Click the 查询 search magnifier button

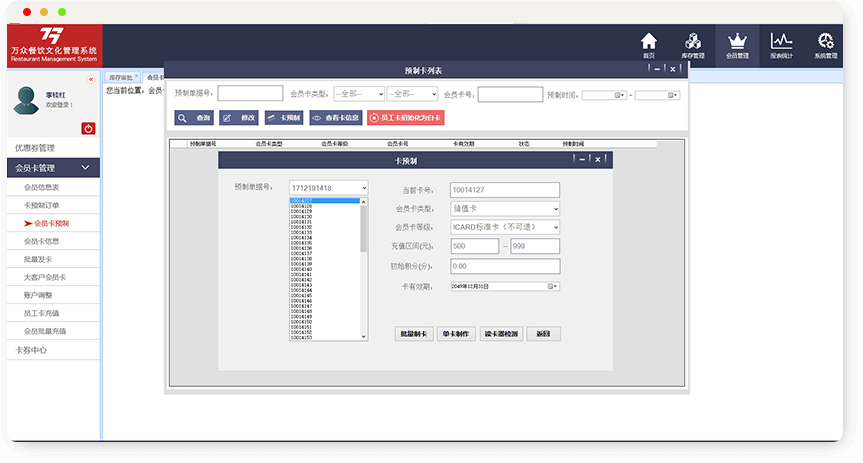tap(194, 118)
